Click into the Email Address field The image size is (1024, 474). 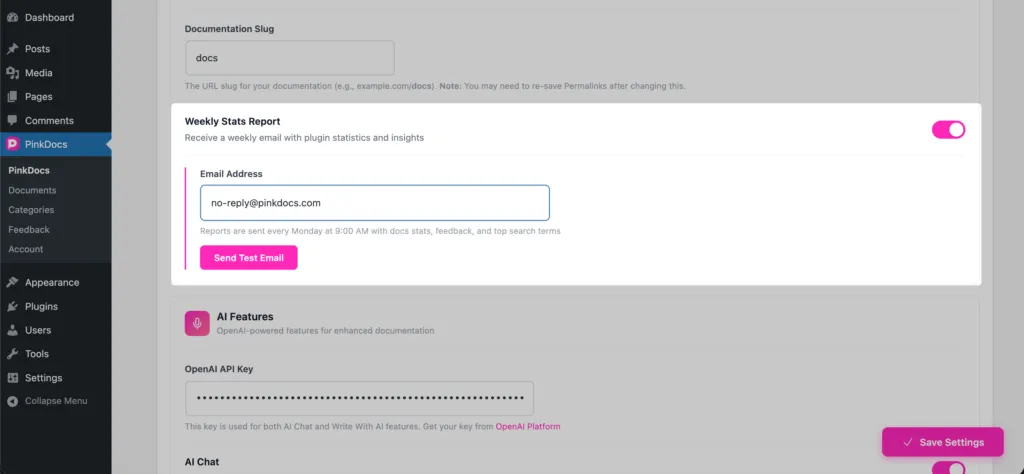[374, 203]
